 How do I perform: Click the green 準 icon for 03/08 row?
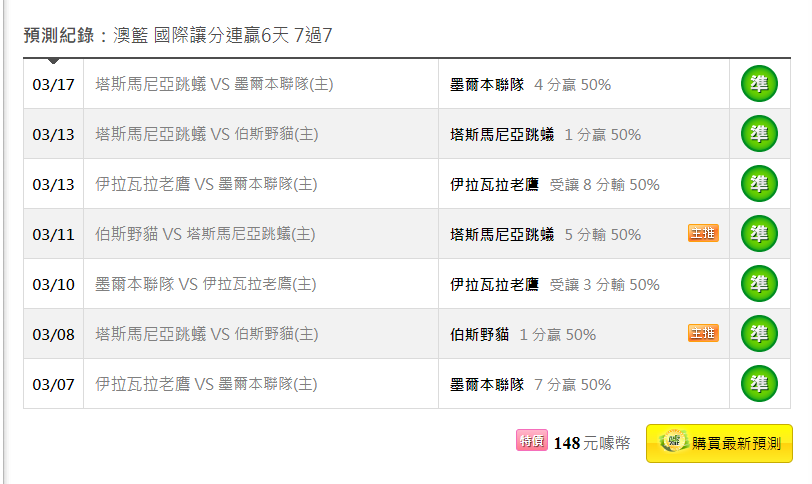click(759, 334)
